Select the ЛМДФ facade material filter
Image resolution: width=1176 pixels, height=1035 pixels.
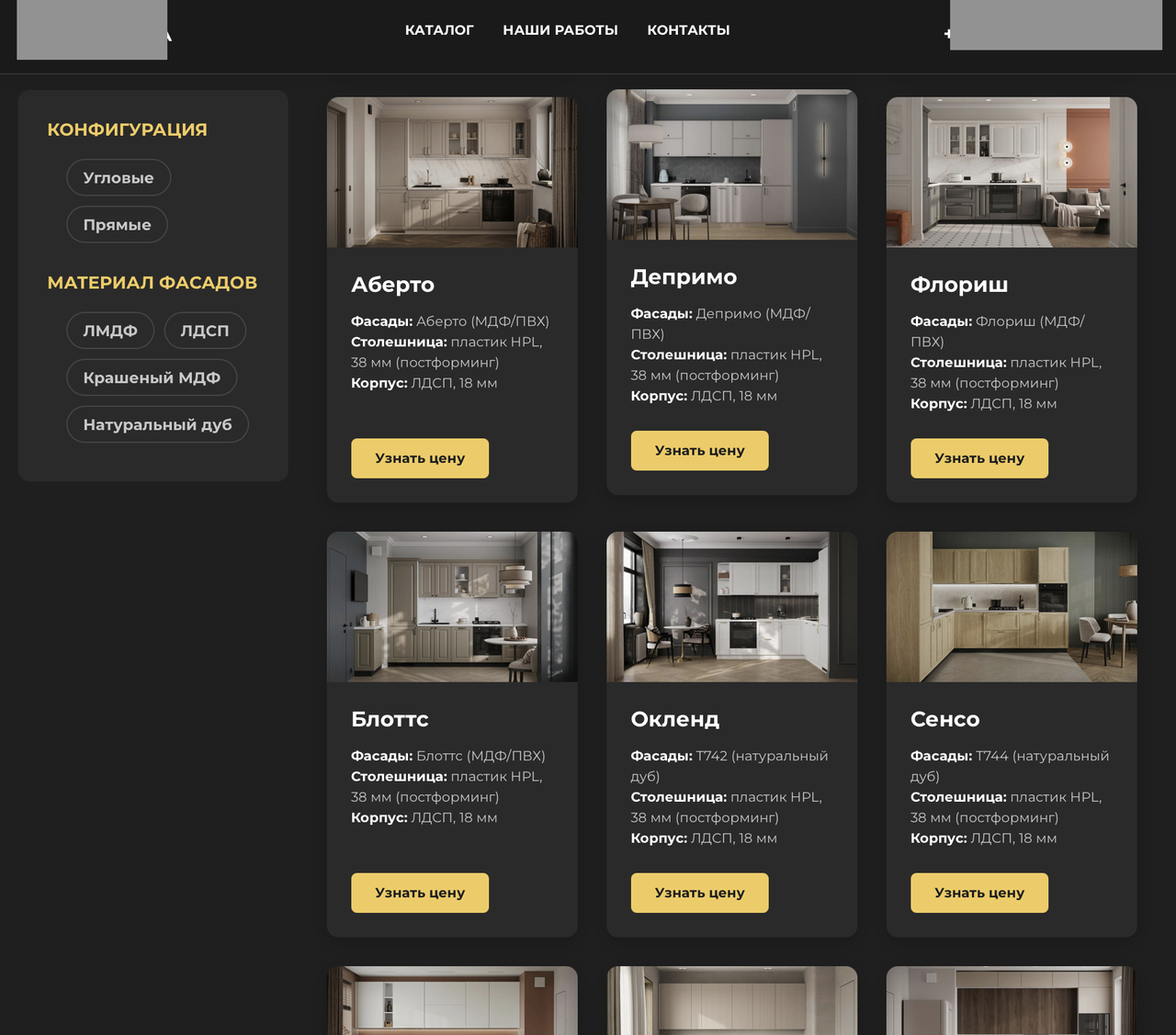[x=110, y=331]
